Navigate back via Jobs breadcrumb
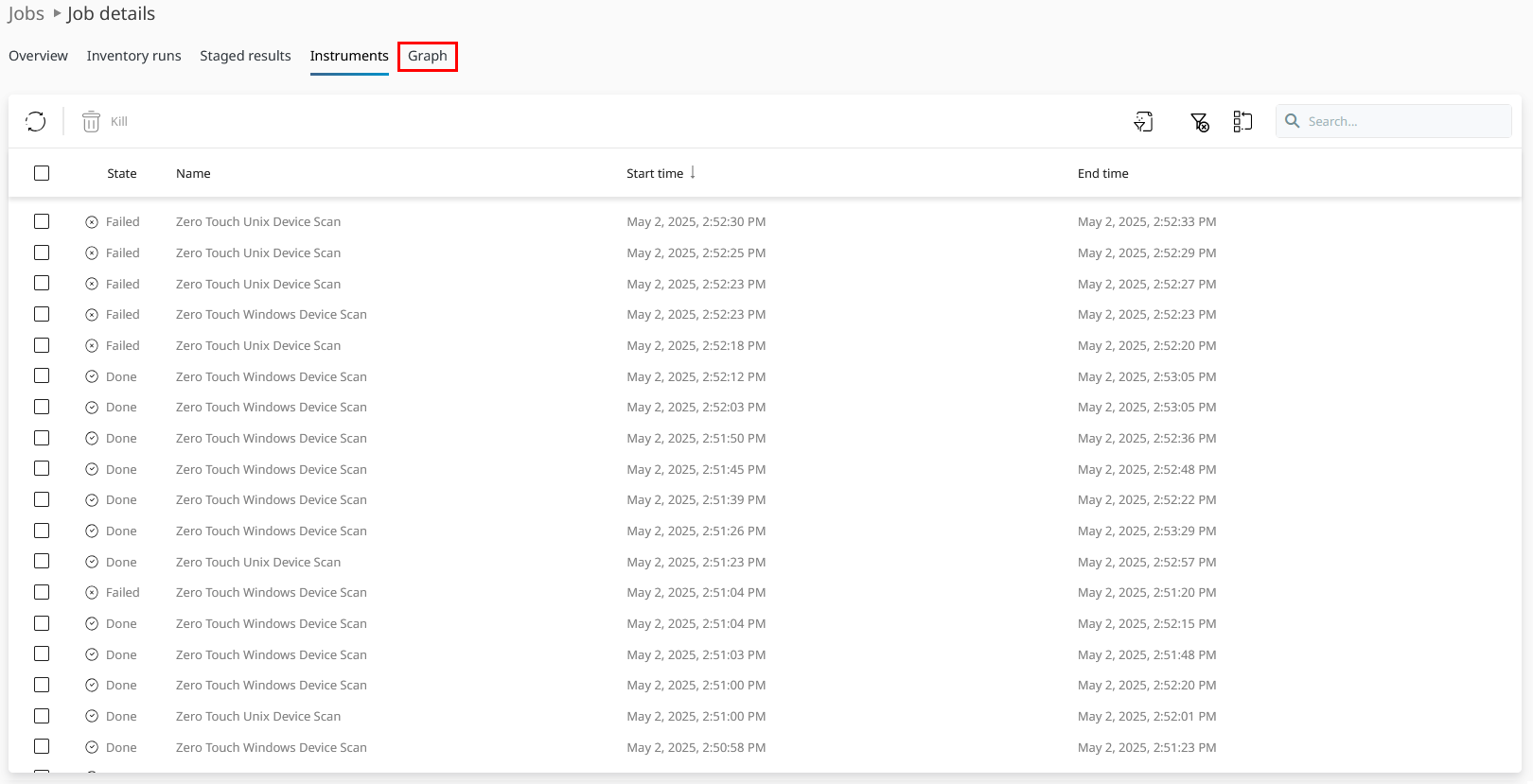Screen dimensions: 1533x784 [x=26, y=14]
